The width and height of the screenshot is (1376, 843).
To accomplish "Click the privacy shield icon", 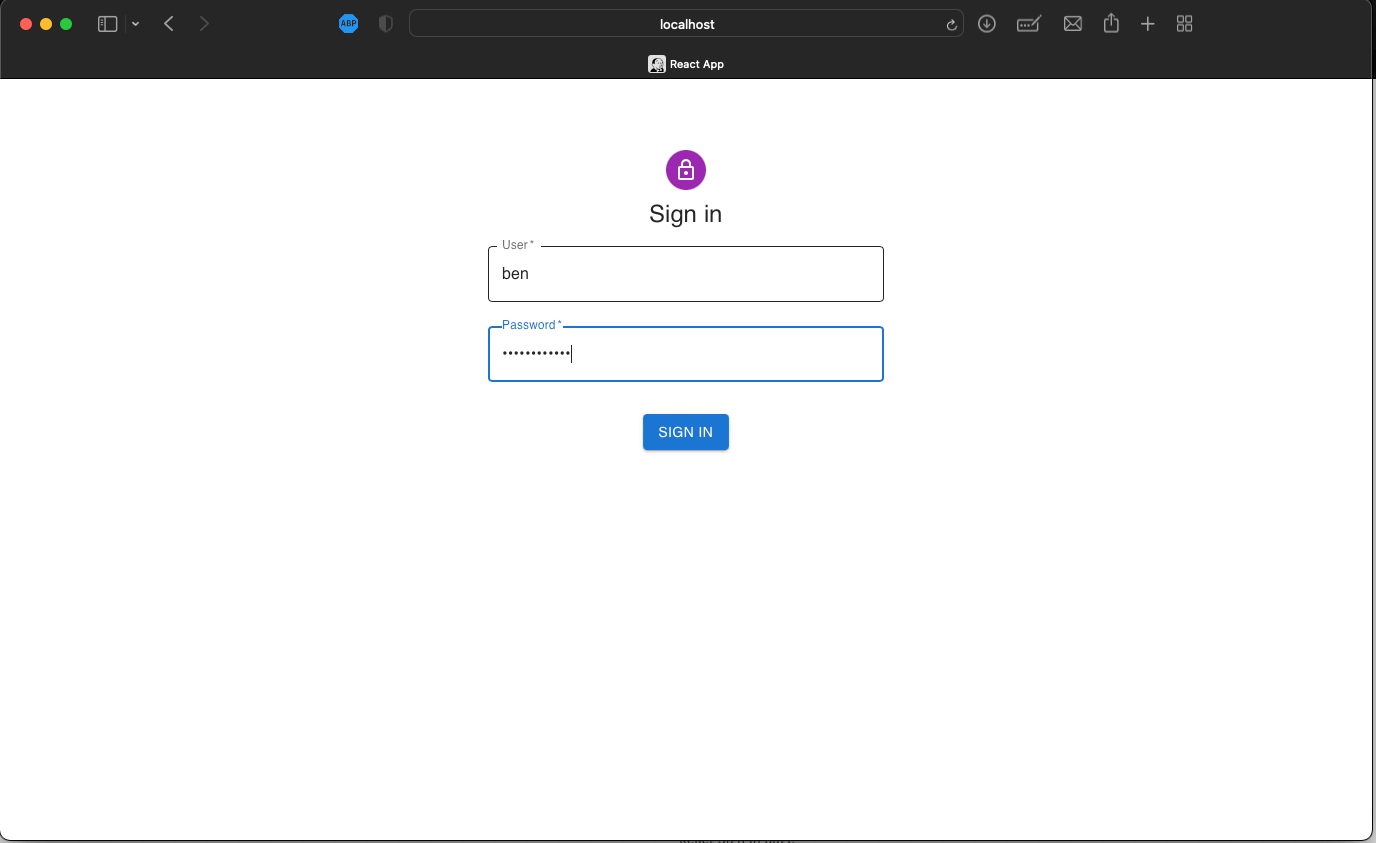I will coord(386,24).
